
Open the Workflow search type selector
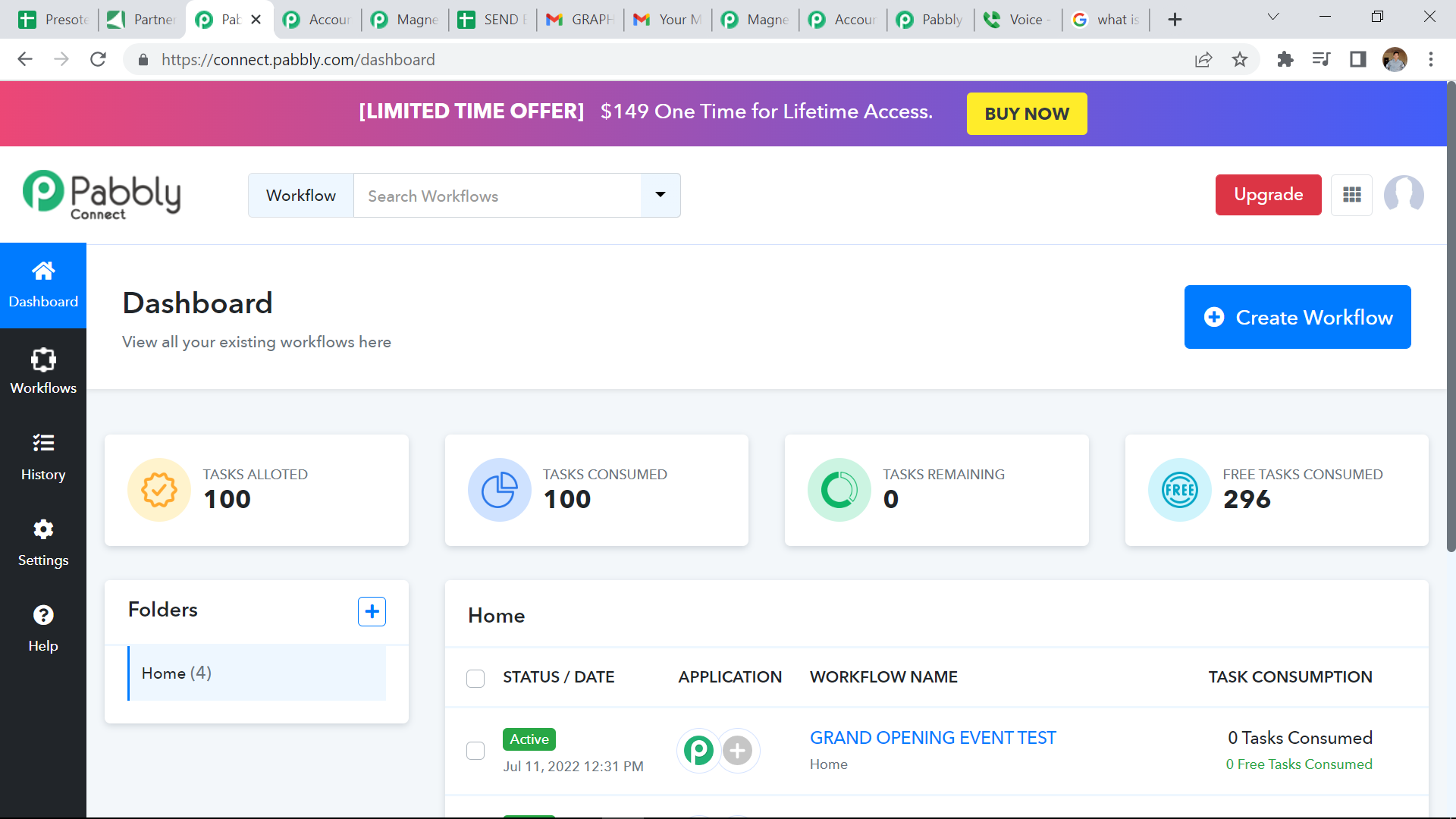tap(301, 195)
